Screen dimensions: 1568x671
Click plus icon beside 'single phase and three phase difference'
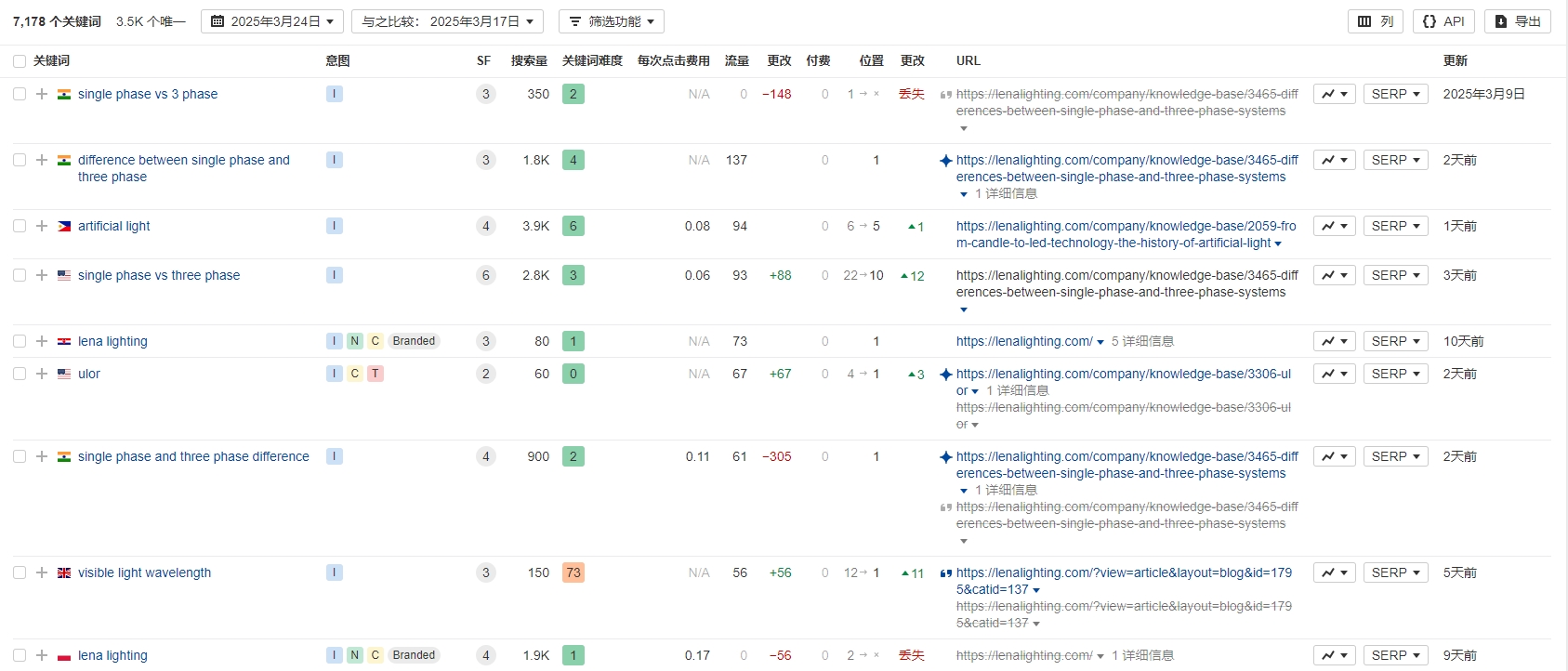pos(42,456)
